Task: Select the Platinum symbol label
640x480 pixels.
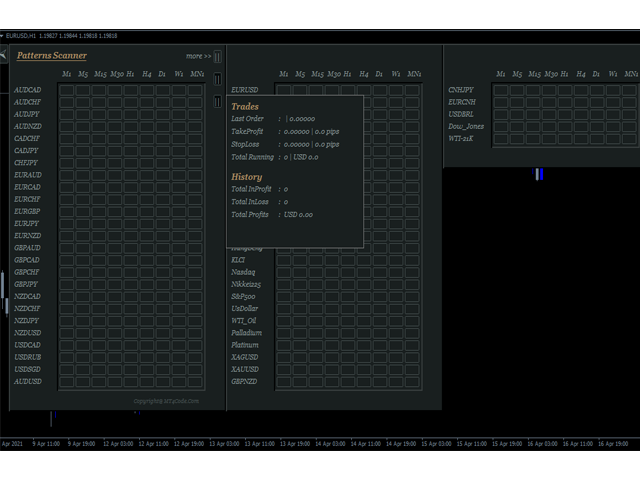Action: point(245,345)
